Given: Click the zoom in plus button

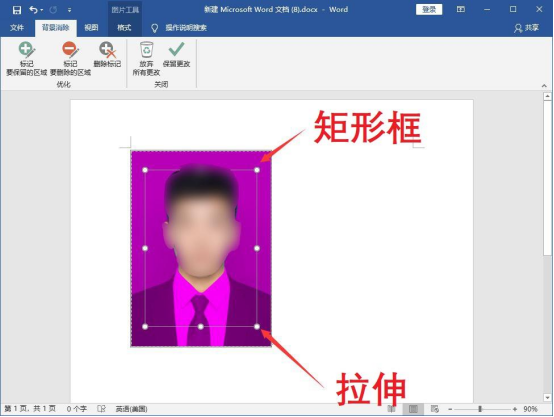Looking at the screenshot, I should pos(515,409).
